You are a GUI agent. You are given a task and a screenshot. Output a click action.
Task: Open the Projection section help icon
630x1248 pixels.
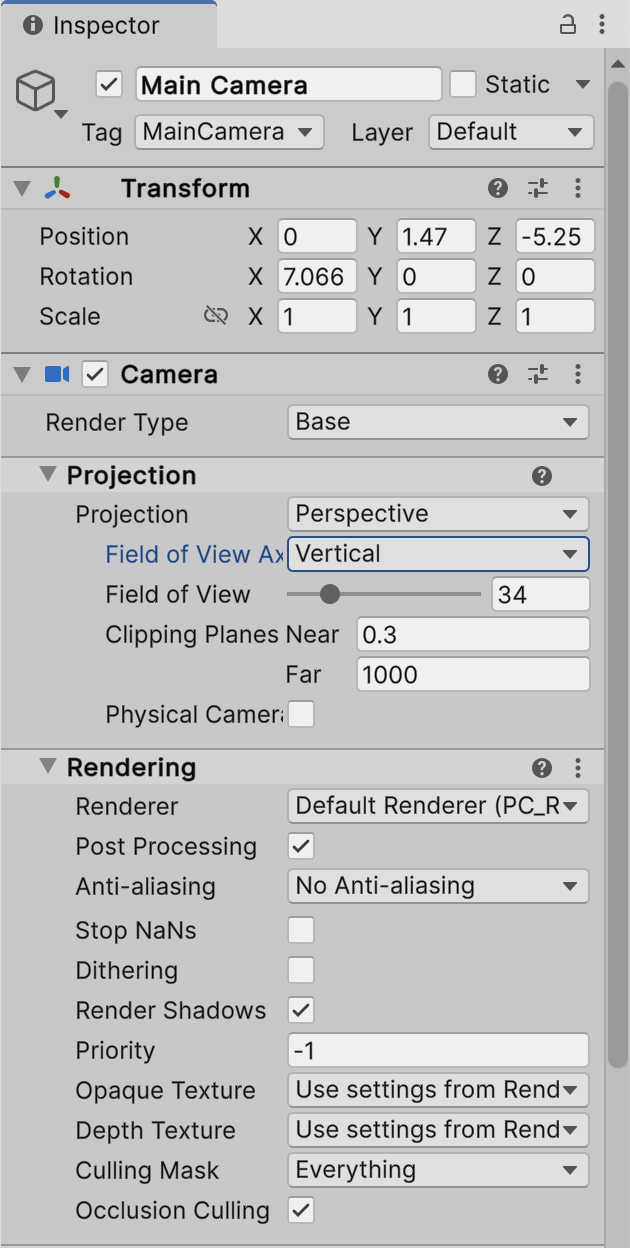pos(542,476)
